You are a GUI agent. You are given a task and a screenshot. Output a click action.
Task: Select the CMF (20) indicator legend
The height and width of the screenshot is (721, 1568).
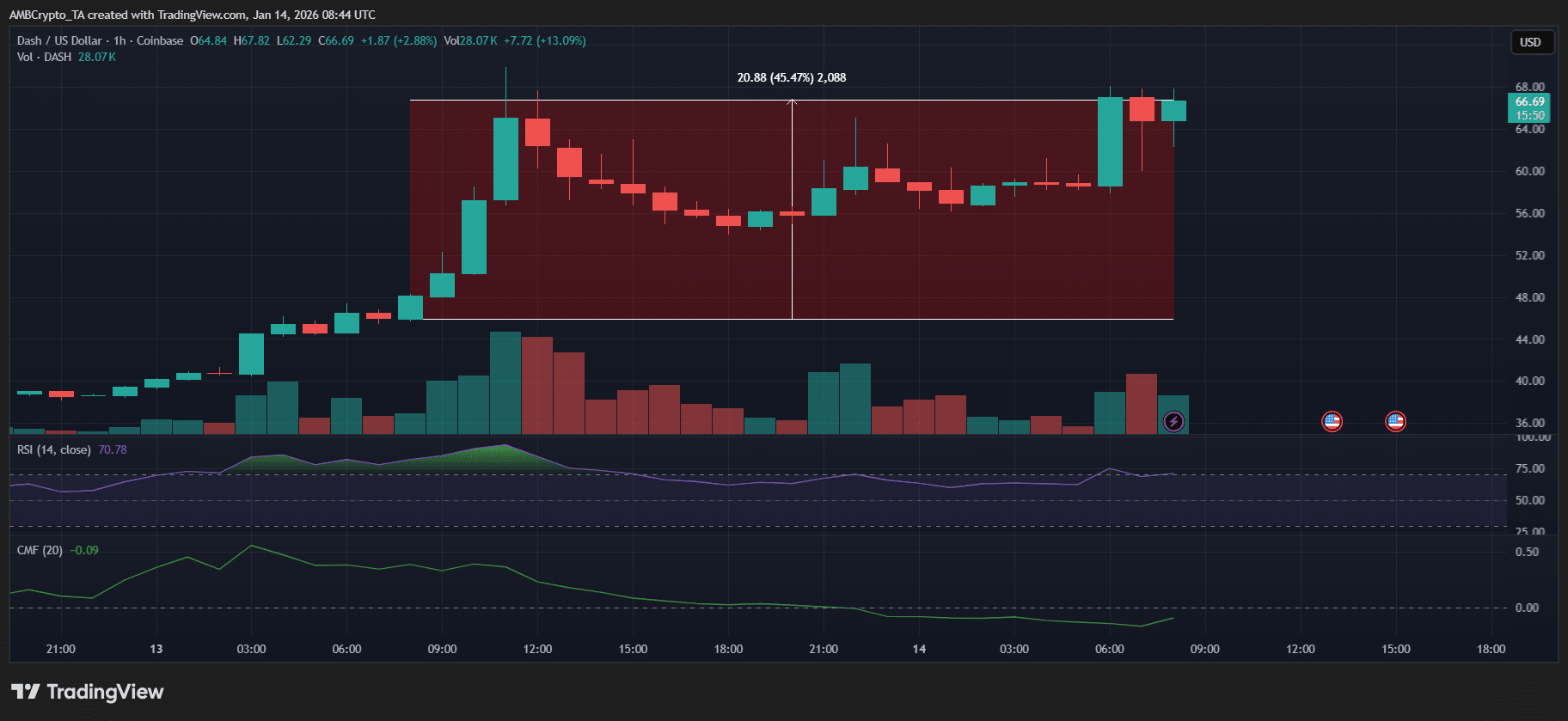(40, 550)
